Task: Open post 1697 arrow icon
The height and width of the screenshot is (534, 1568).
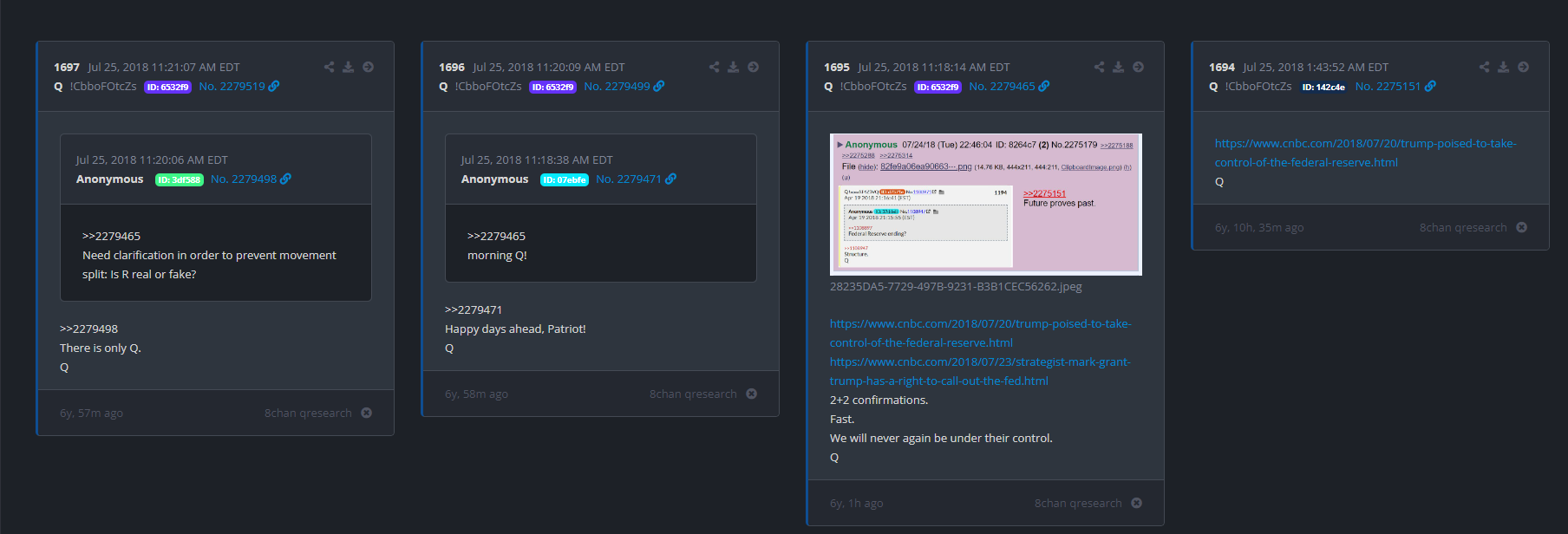Action: click(x=368, y=67)
